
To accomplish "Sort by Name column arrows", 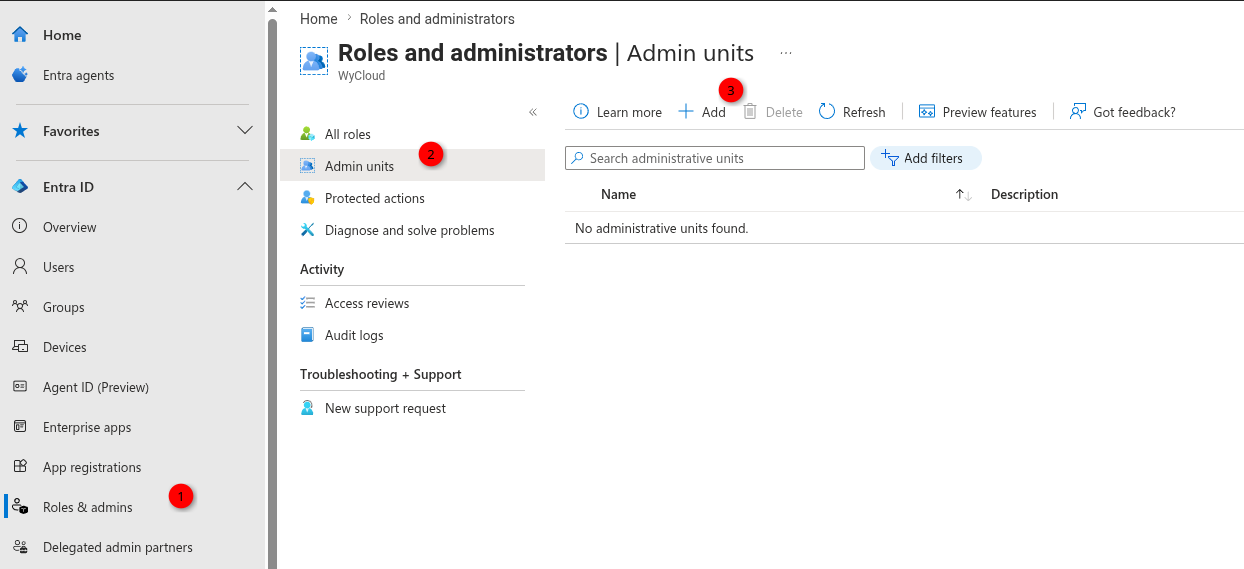I will 964,195.
